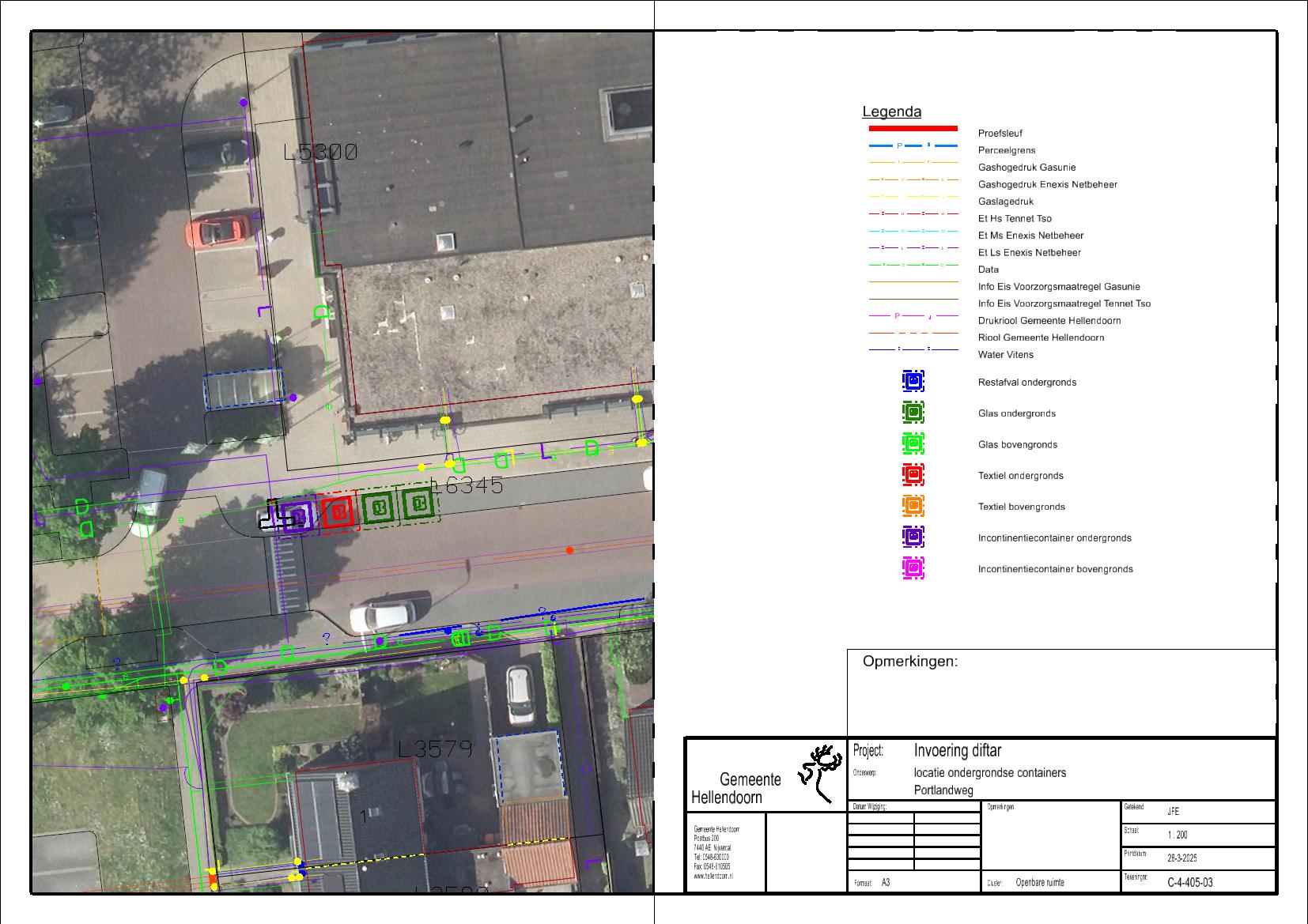Screen dimensions: 1308x924
Task: Select the magenta Incontinentiecontainer bovengronds legend icon
Action: [x=913, y=568]
